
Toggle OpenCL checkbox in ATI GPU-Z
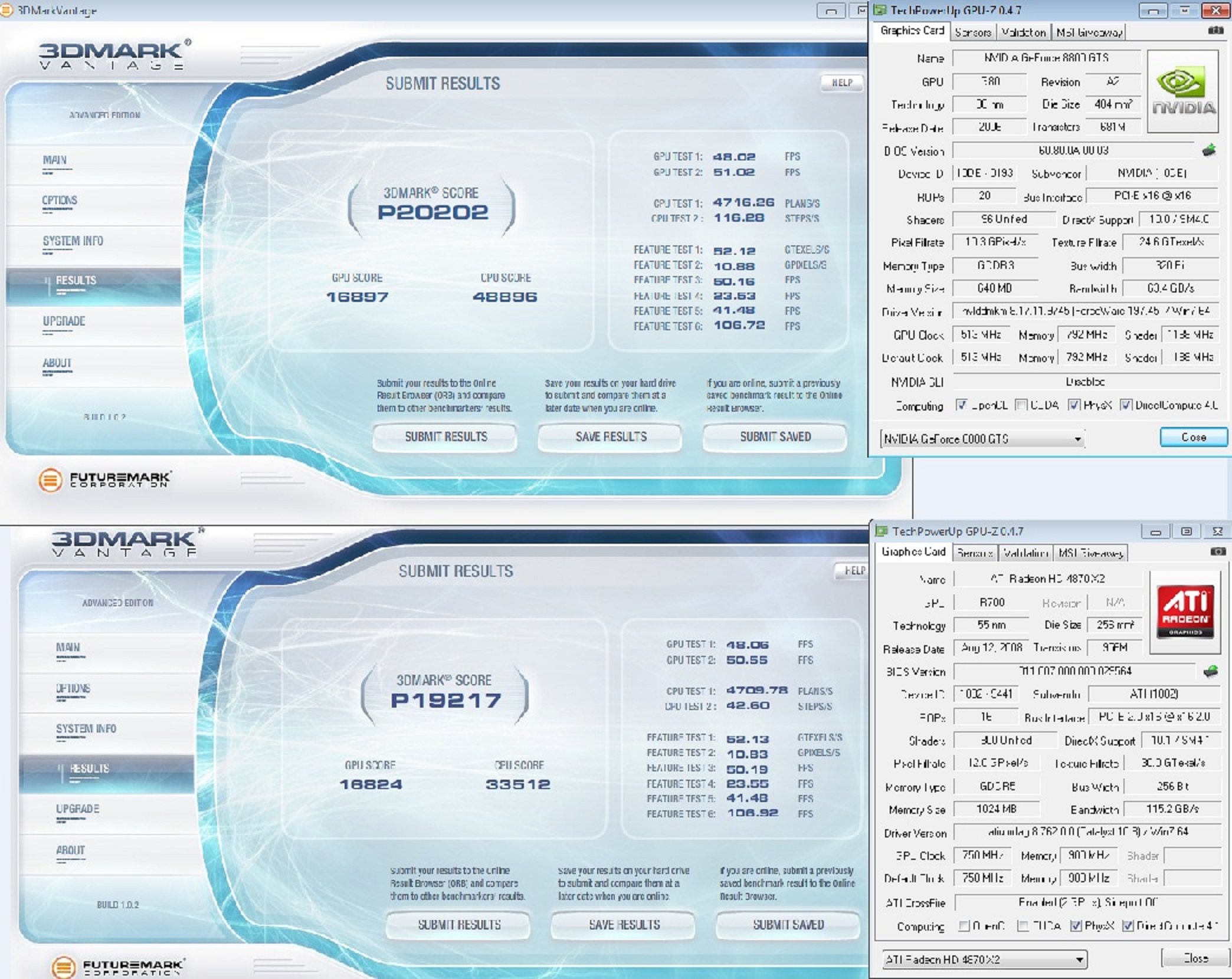point(964,926)
